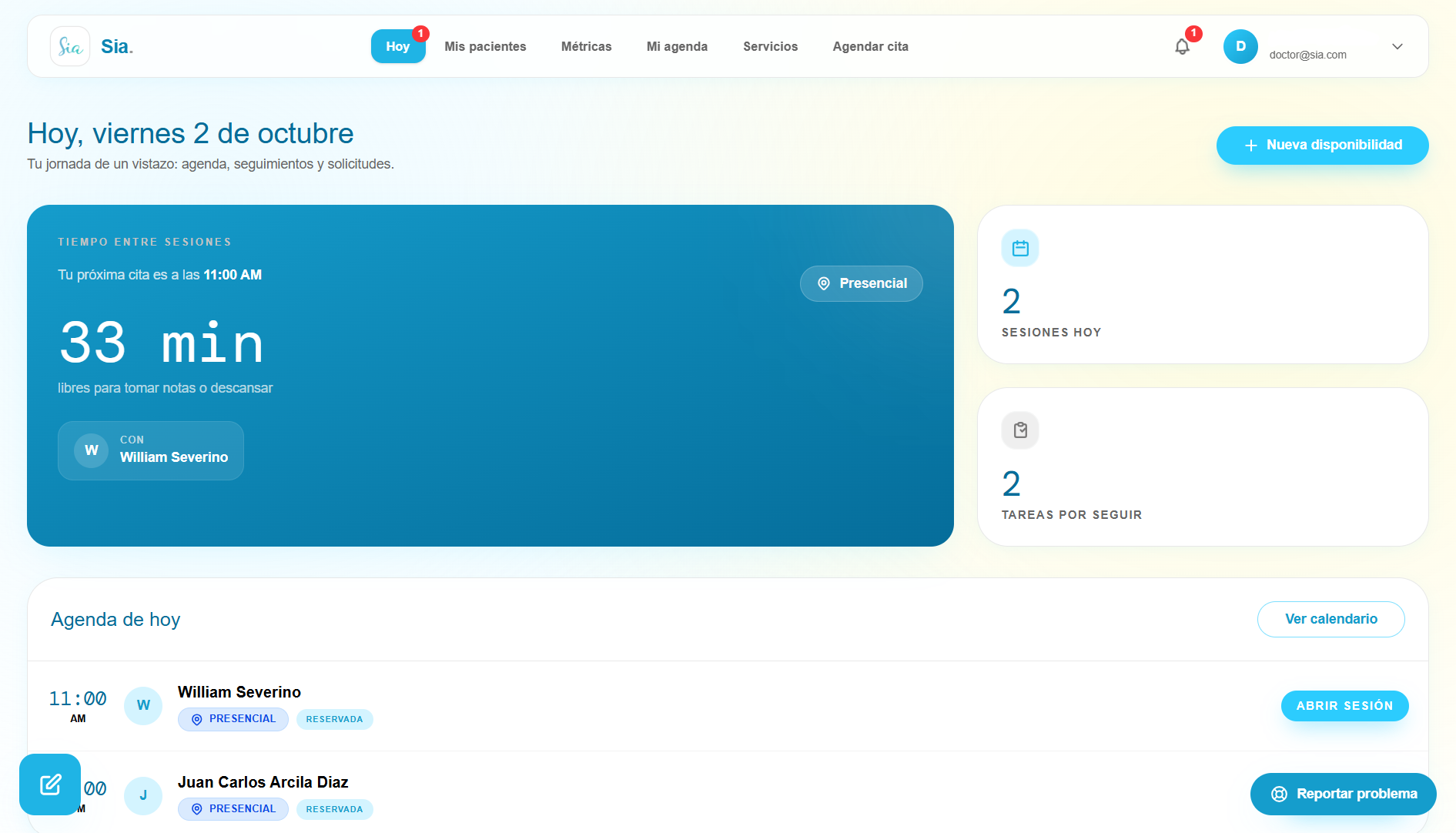
Task: Click the floating edit note icon
Action: point(50,784)
